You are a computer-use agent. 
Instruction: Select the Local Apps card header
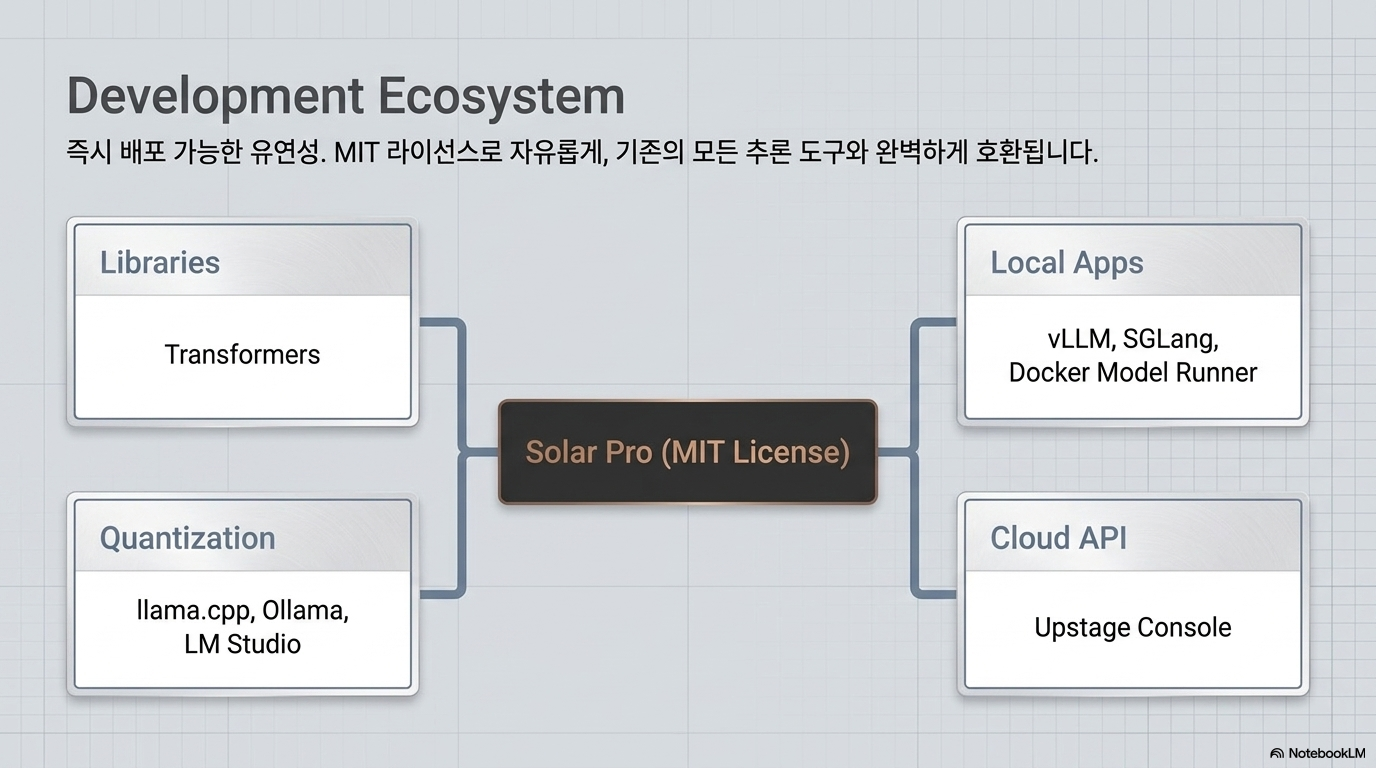pyautogui.click(x=1133, y=261)
